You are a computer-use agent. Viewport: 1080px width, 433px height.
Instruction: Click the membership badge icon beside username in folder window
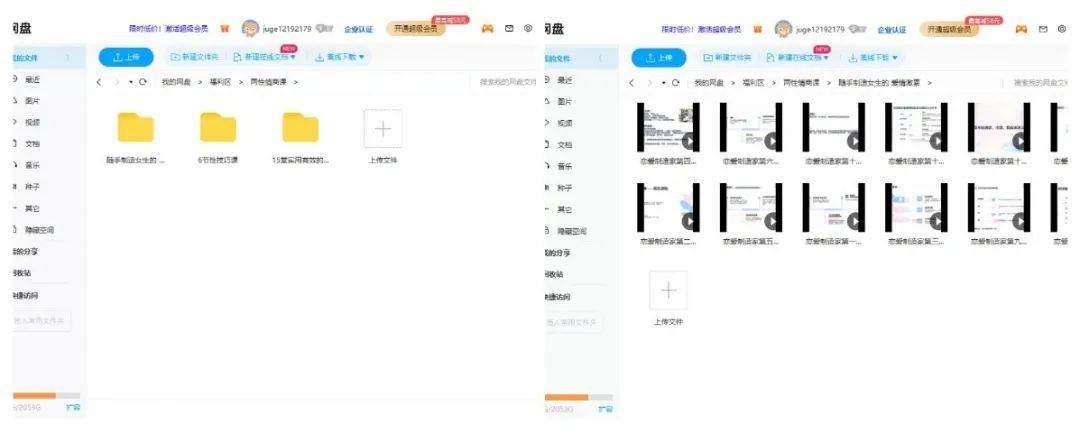[x=324, y=29]
